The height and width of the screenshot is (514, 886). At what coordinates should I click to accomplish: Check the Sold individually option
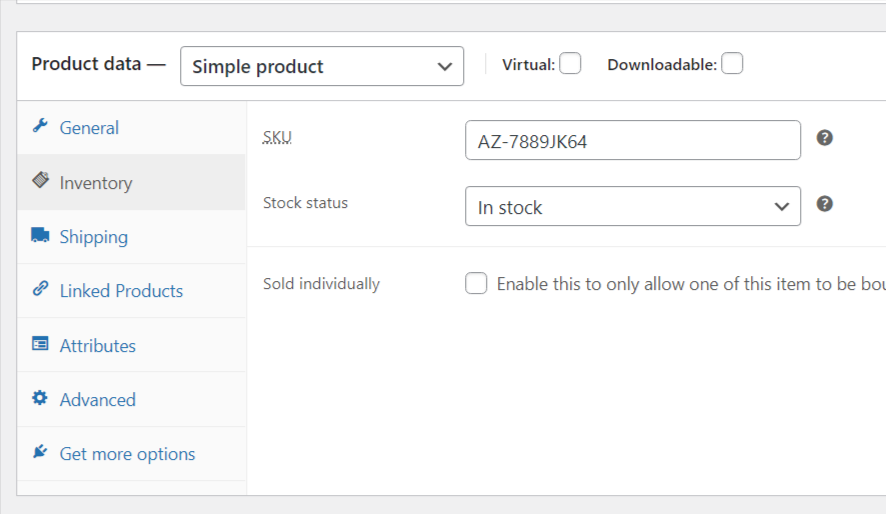tap(476, 283)
